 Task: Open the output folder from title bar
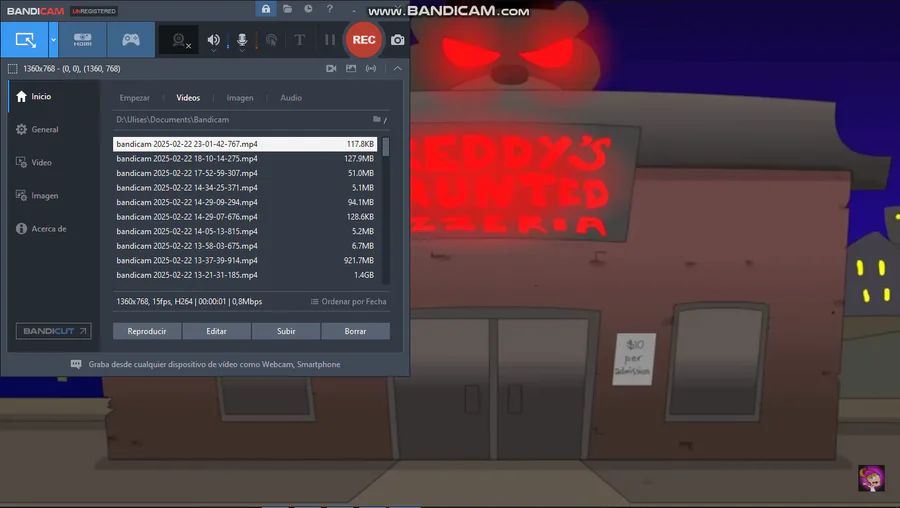coord(287,9)
